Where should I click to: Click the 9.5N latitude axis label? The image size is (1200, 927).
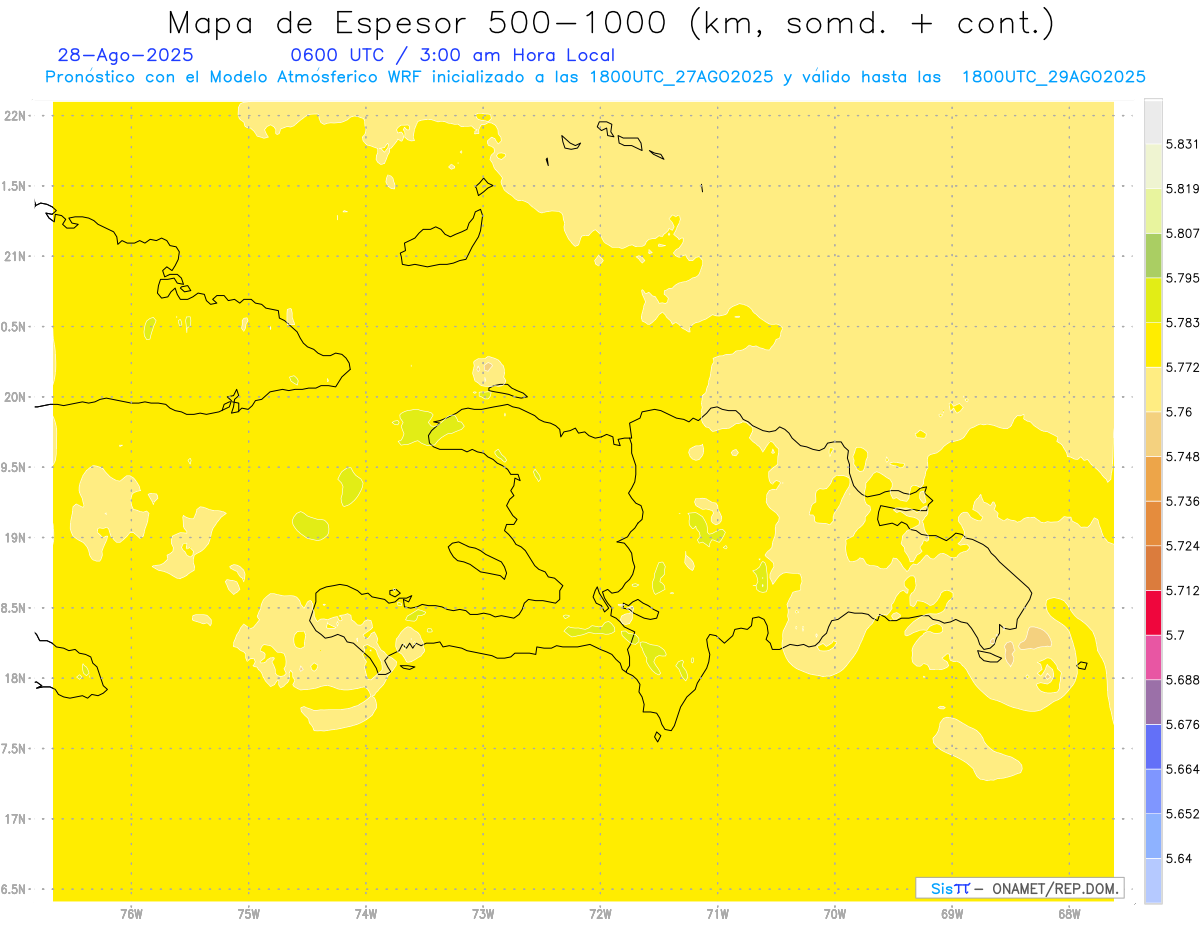pyautogui.click(x=14, y=467)
